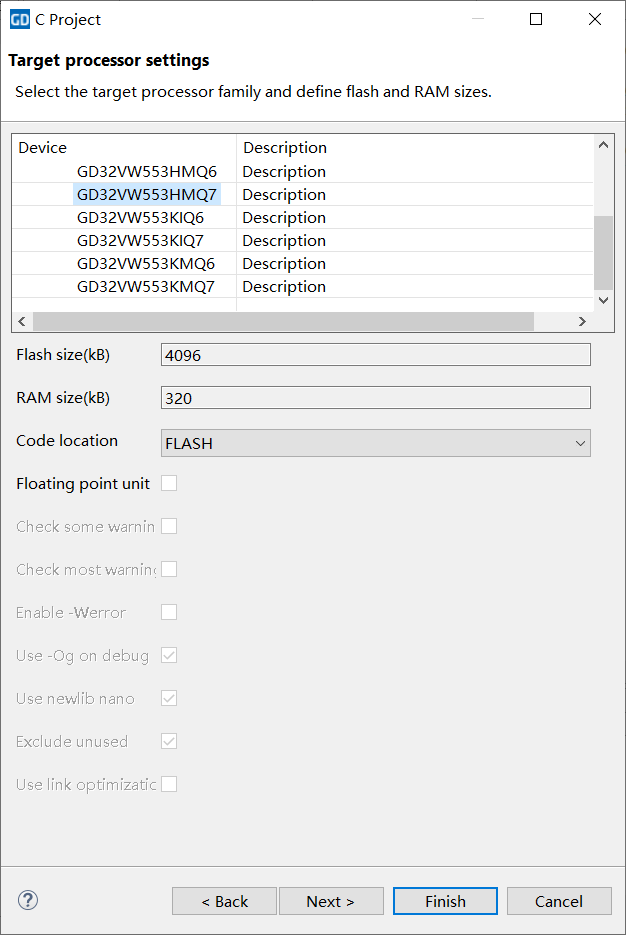Enable the Floating point unit checkbox
This screenshot has width=626, height=935.
169,483
